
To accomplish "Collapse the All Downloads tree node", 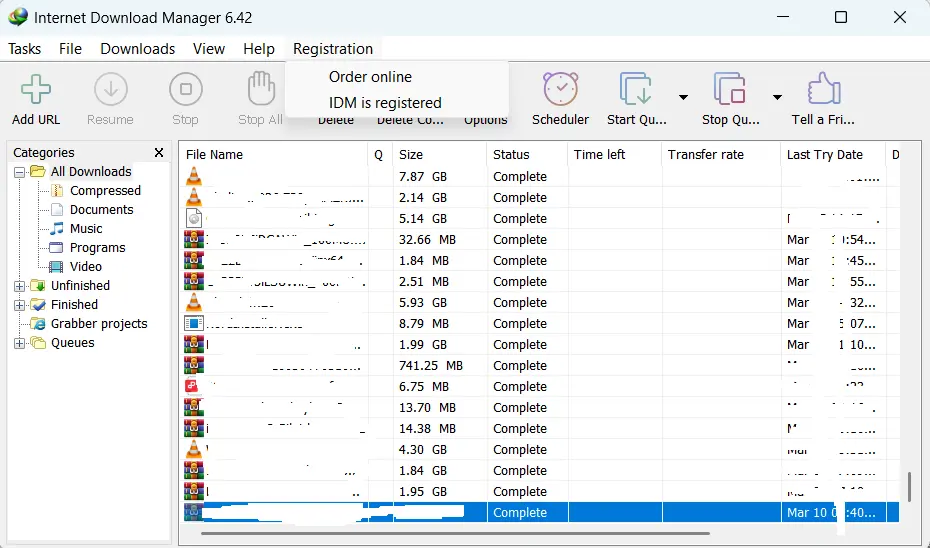I will [20, 172].
